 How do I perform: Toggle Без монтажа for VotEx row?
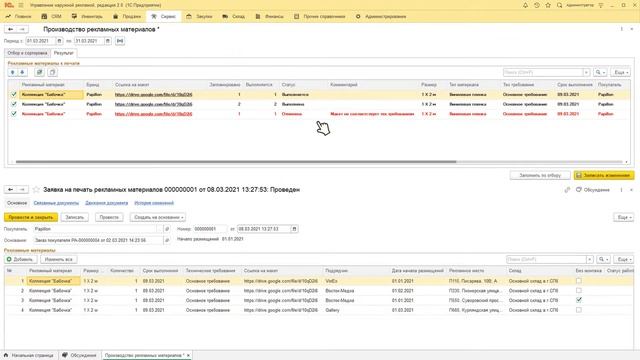579,281
